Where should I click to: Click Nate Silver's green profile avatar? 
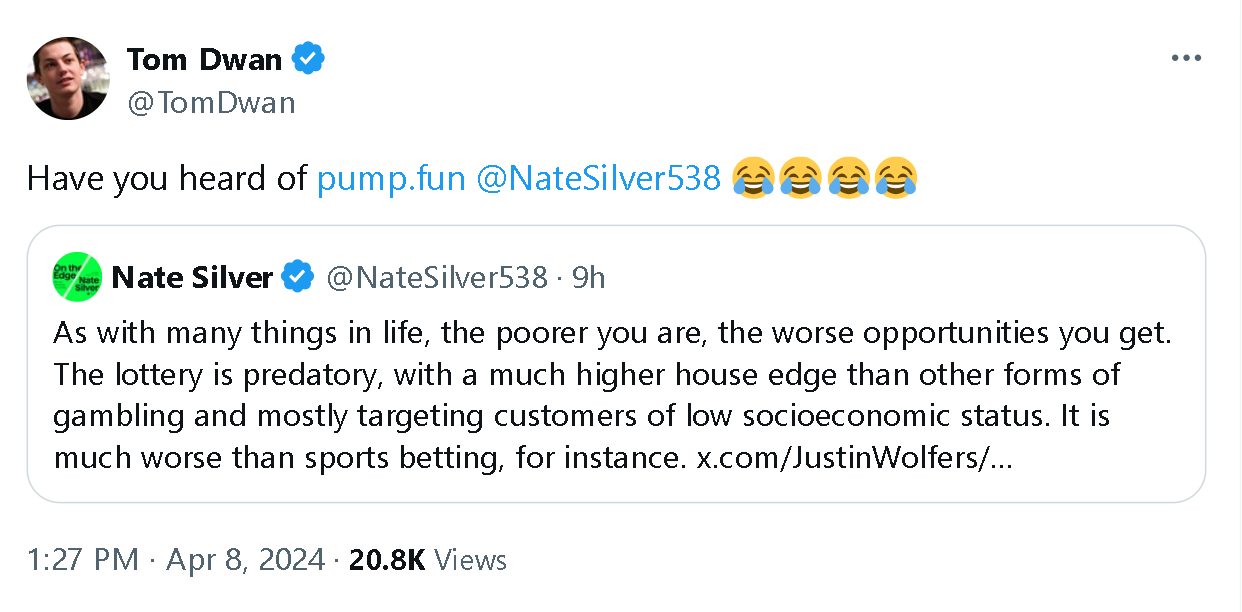tap(78, 277)
